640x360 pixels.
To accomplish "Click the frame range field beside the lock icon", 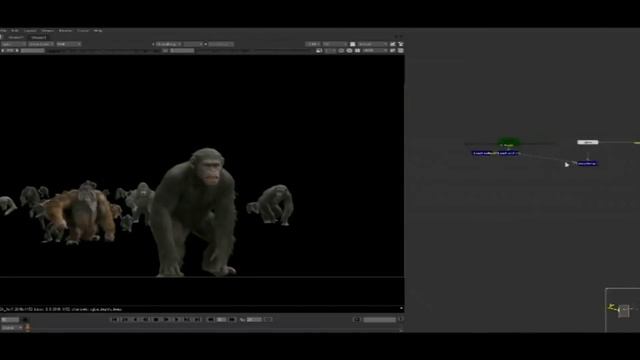I will pyautogui.click(x=380, y=320).
